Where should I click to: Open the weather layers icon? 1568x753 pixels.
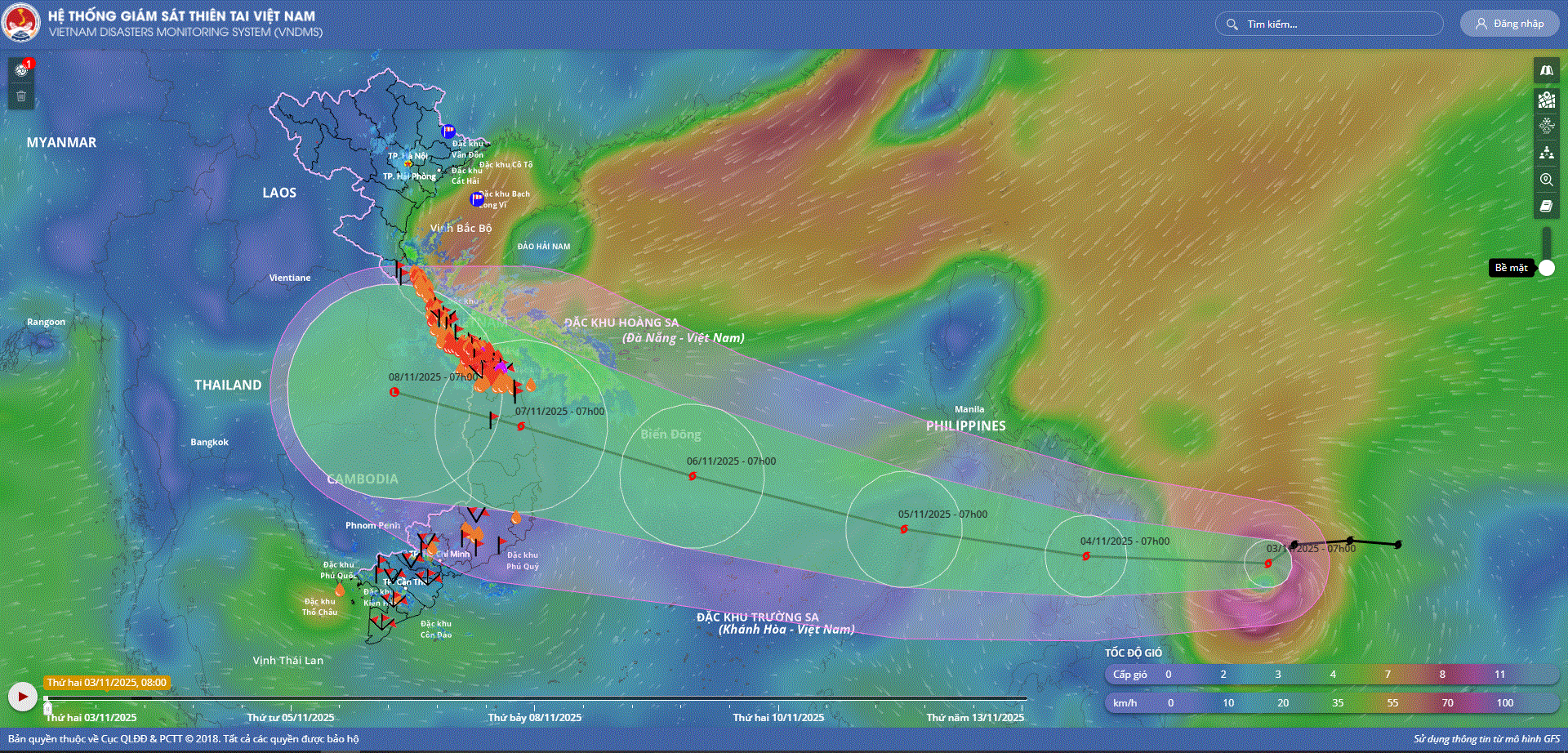[x=1546, y=126]
